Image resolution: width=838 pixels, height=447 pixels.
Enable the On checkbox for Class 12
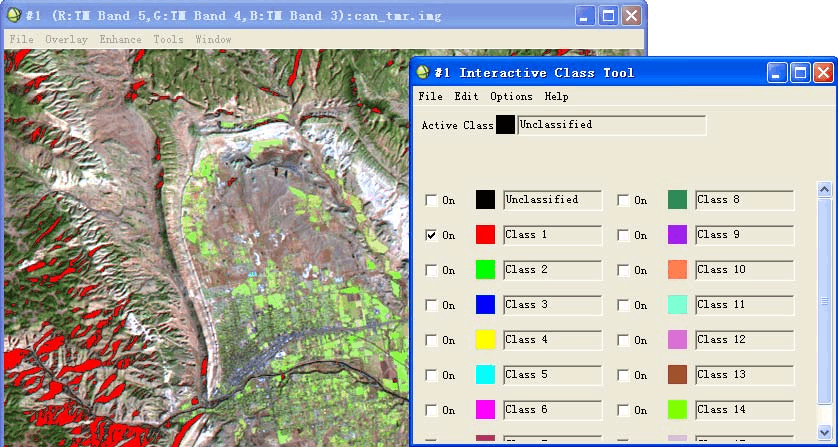[x=623, y=341]
